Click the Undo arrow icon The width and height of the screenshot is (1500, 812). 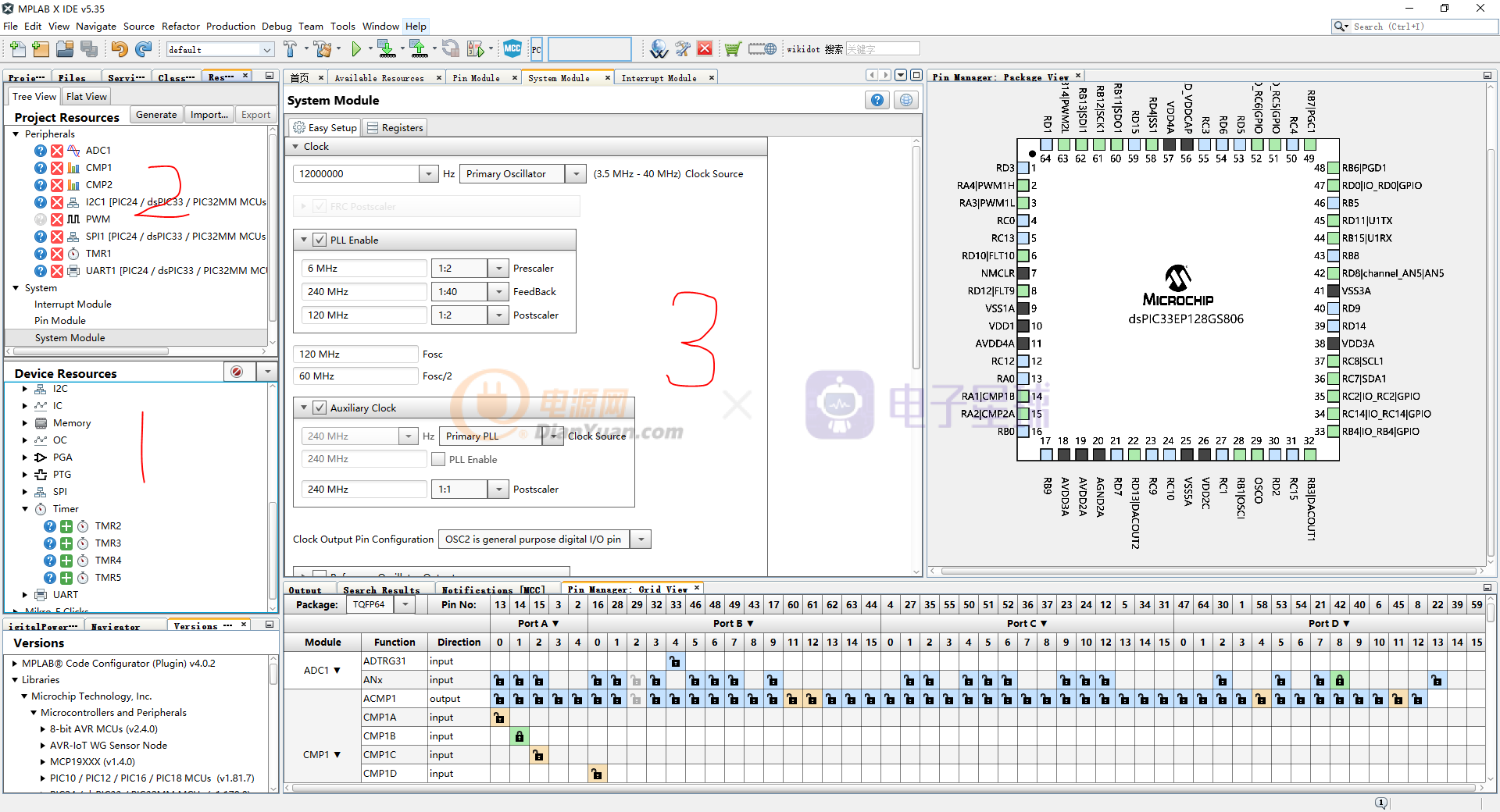[x=119, y=49]
